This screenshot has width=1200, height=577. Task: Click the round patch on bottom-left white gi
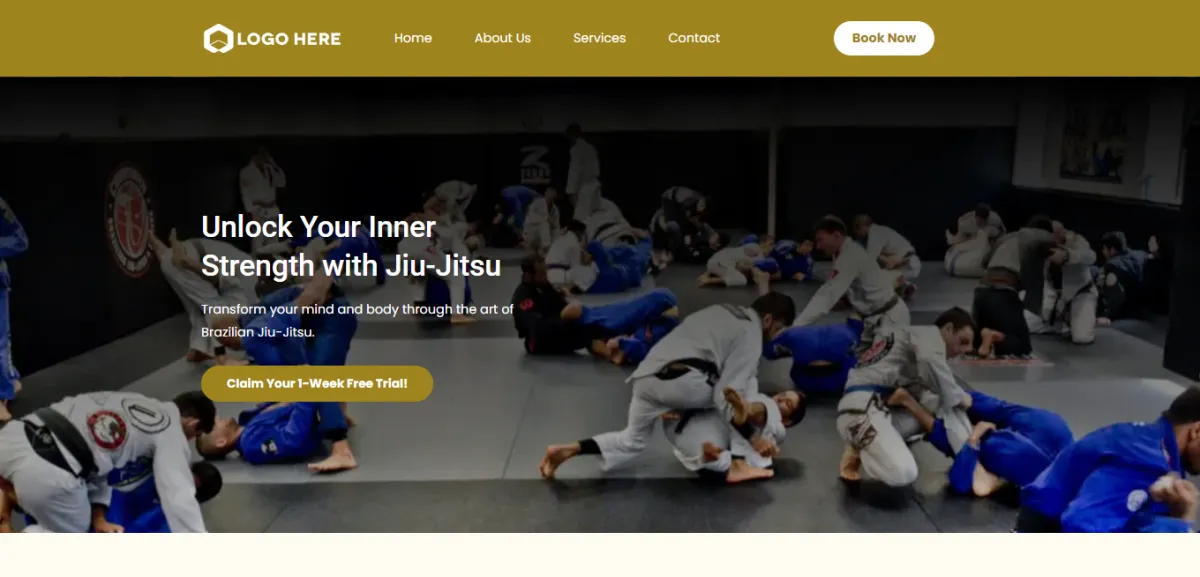pyautogui.click(x=107, y=429)
